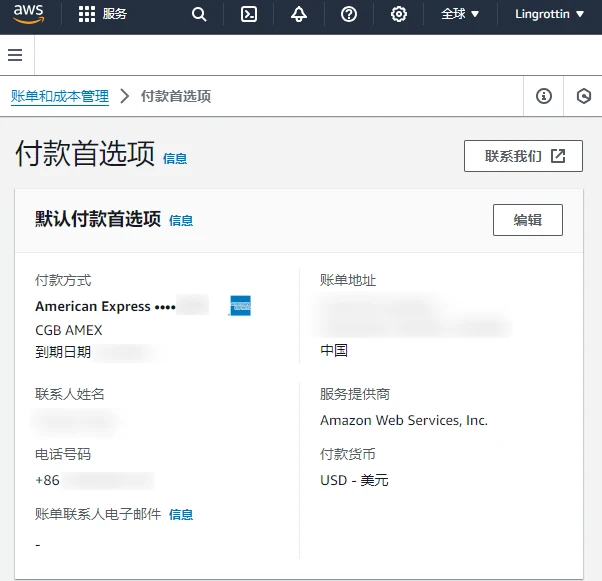Click the search magnifier icon
602x581 pixels.
(199, 14)
